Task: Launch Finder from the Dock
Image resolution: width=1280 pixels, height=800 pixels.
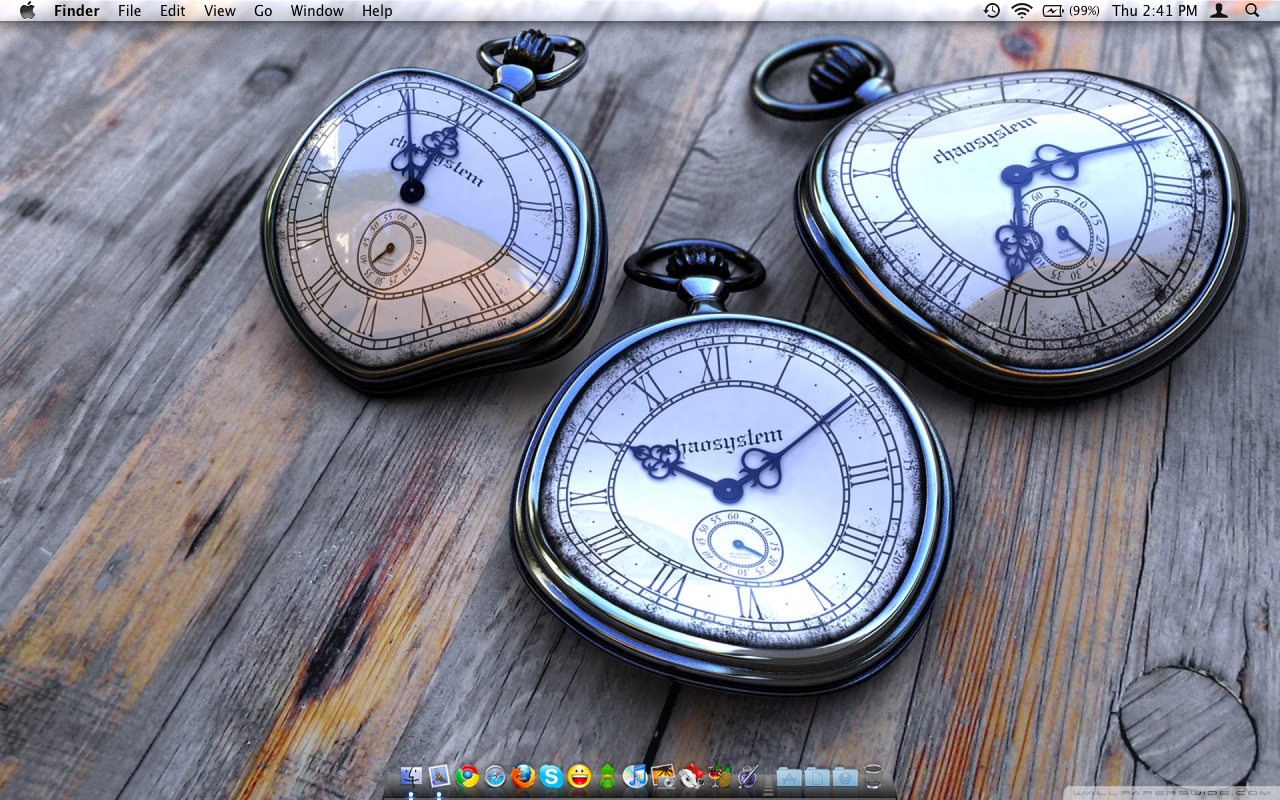Action: click(411, 776)
